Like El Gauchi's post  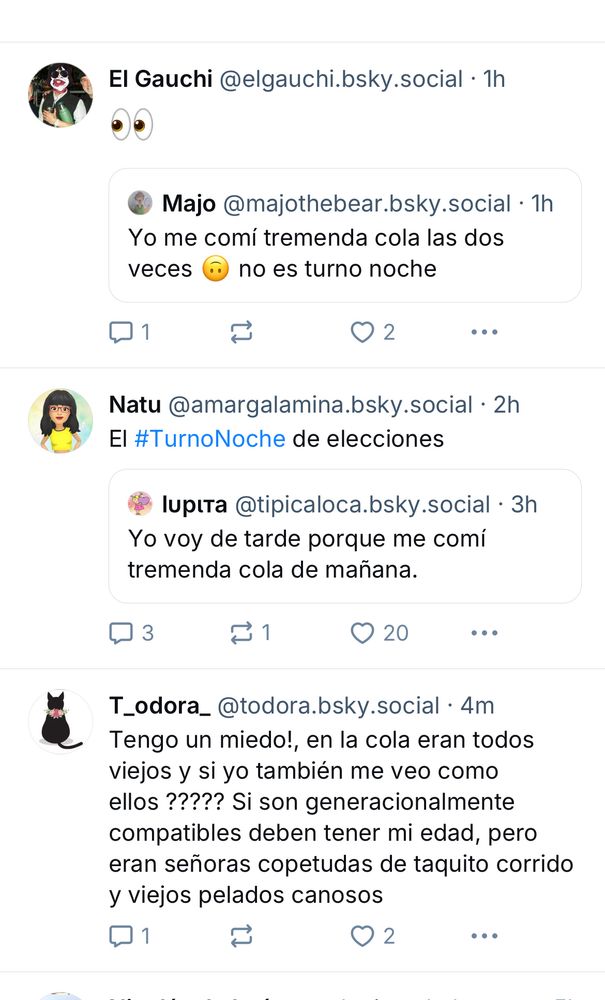(x=373, y=332)
